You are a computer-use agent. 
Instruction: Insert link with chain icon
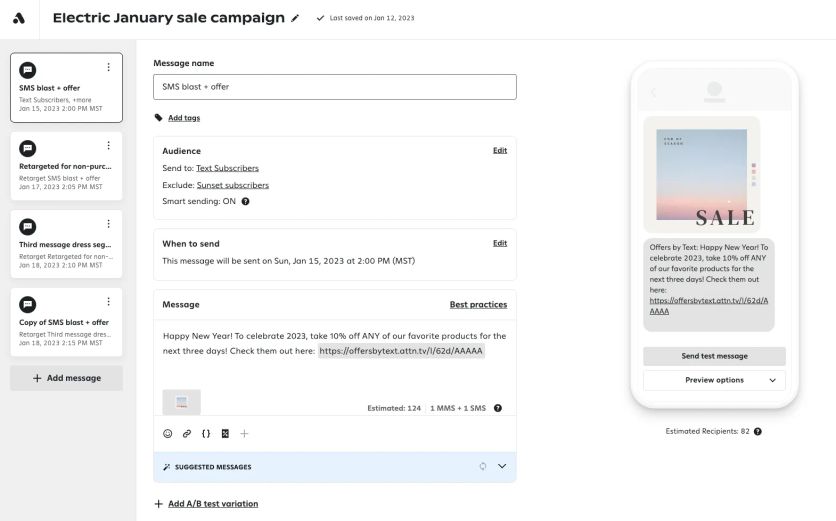coord(187,434)
